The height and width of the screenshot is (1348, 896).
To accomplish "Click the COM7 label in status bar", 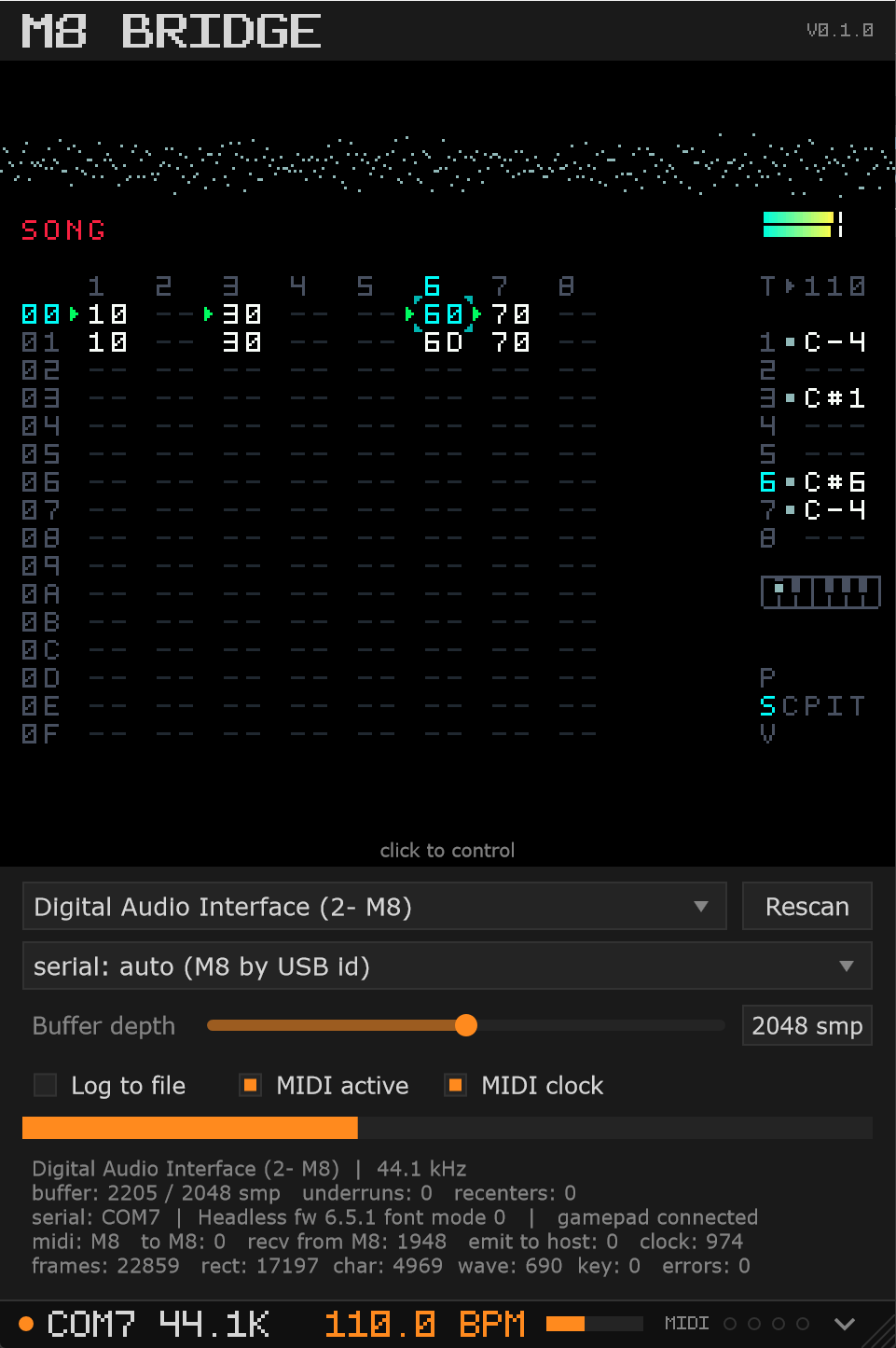I will (x=90, y=1324).
